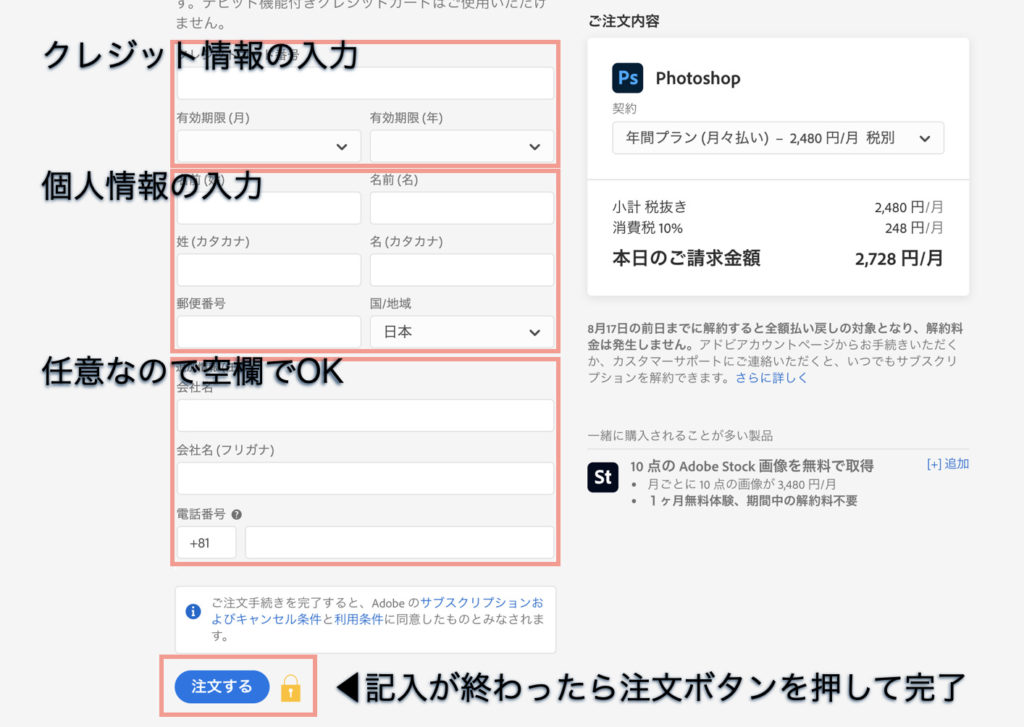This screenshot has height=727, width=1024.
Task: Click the phone number help question icon
Action: [x=236, y=515]
